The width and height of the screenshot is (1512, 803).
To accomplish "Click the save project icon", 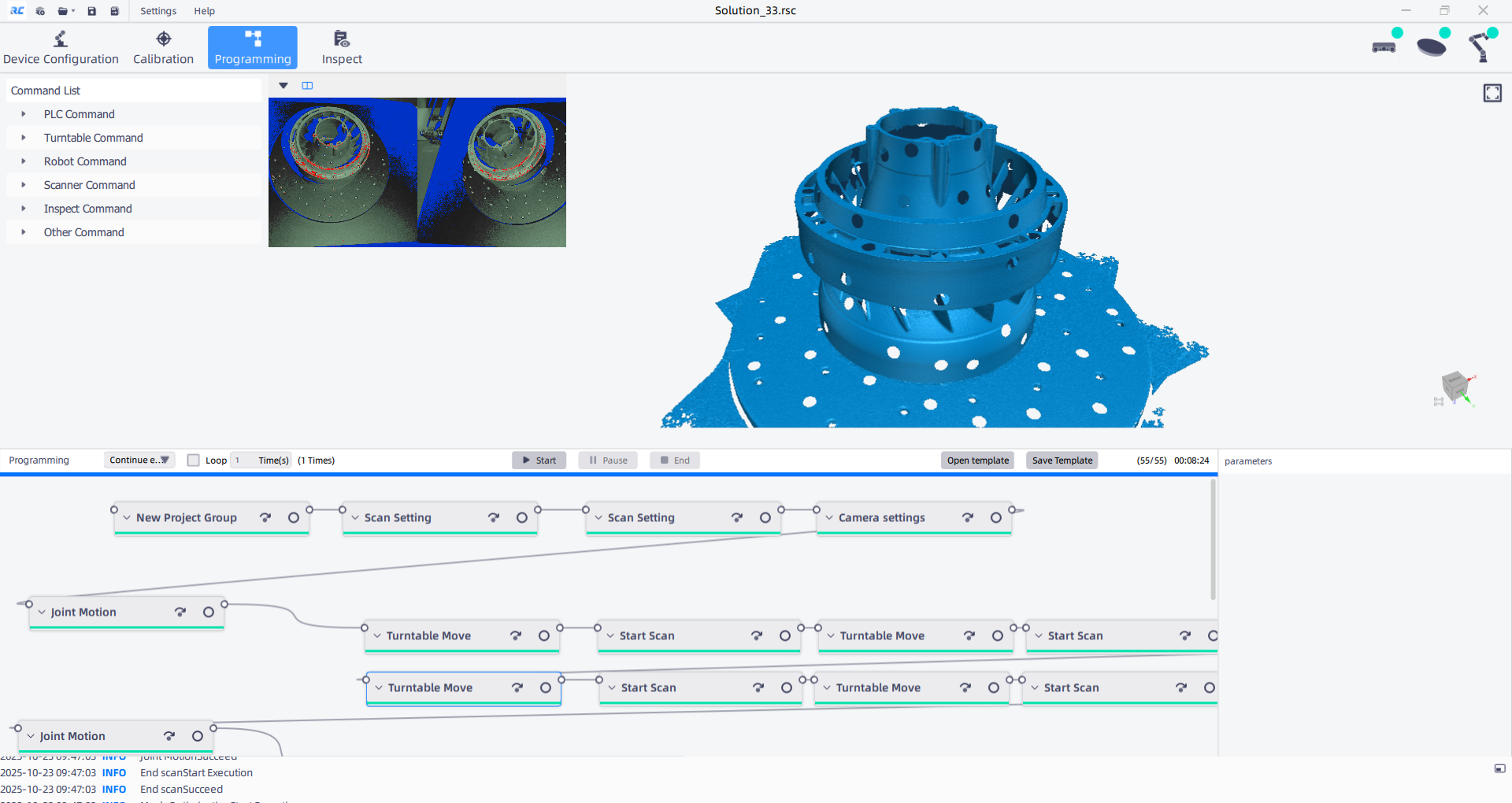I will (92, 11).
